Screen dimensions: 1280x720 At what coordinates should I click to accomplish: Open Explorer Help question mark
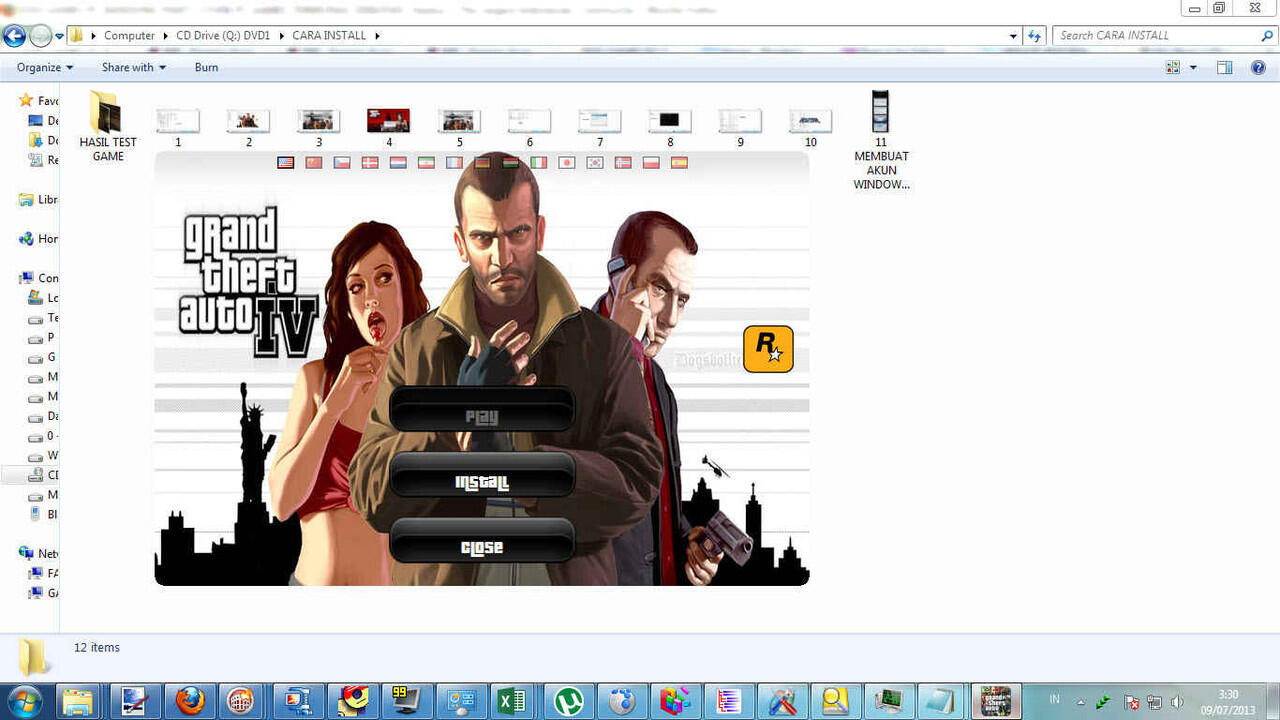click(1258, 67)
